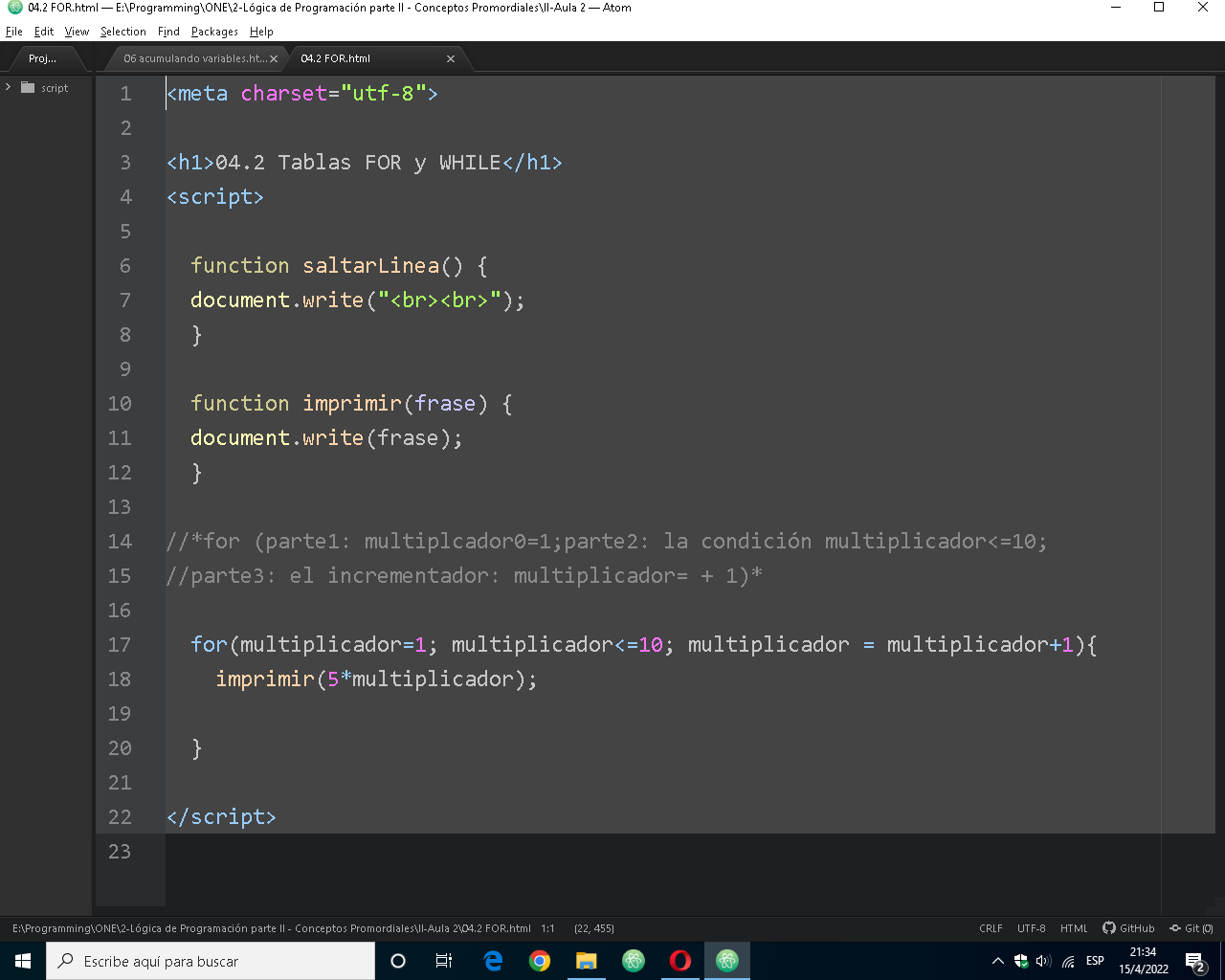This screenshot has height=980, width=1225.
Task: Change file encoding UTF-8
Action: [x=1031, y=928]
